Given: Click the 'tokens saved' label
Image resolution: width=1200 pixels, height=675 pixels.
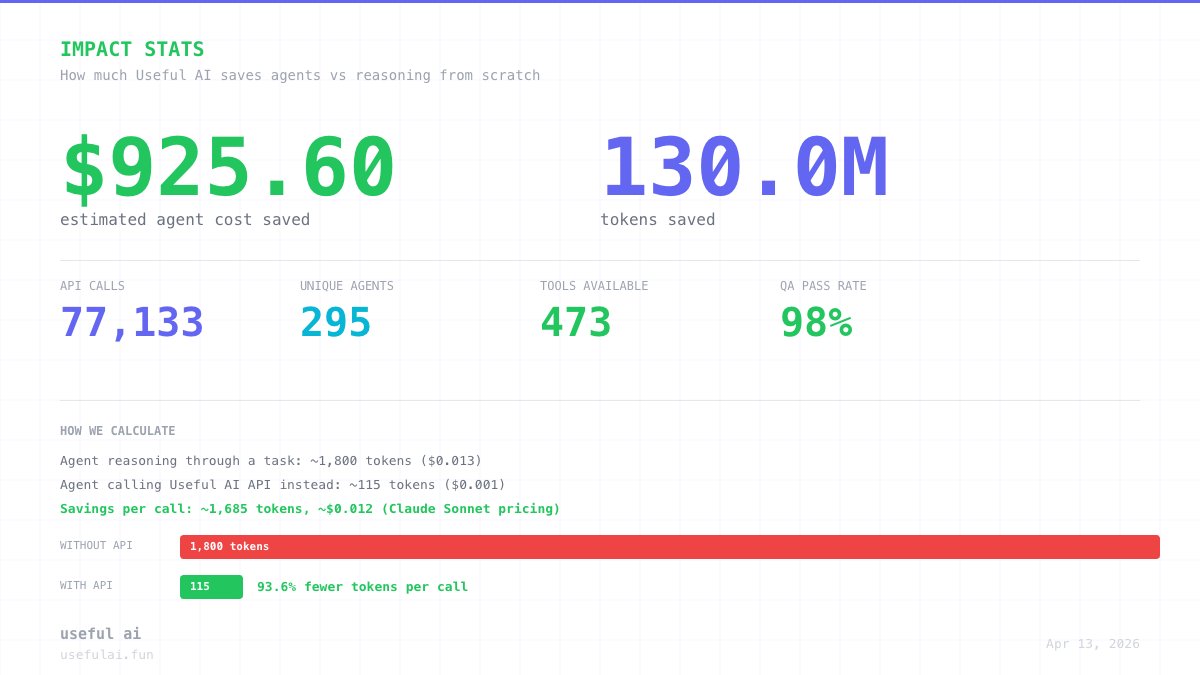Looking at the screenshot, I should 658,219.
